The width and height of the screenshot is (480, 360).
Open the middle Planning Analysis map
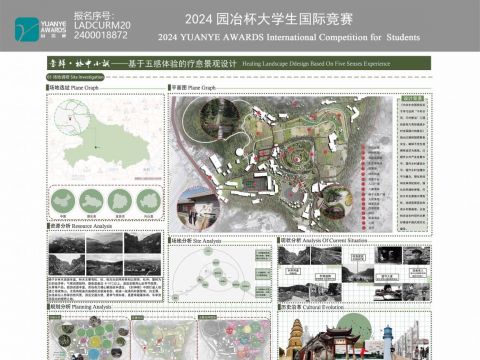[163, 338]
